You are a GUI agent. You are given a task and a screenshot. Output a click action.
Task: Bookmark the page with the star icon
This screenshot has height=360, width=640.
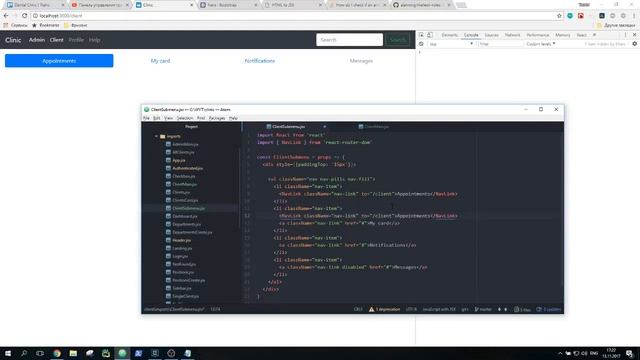(559, 16)
